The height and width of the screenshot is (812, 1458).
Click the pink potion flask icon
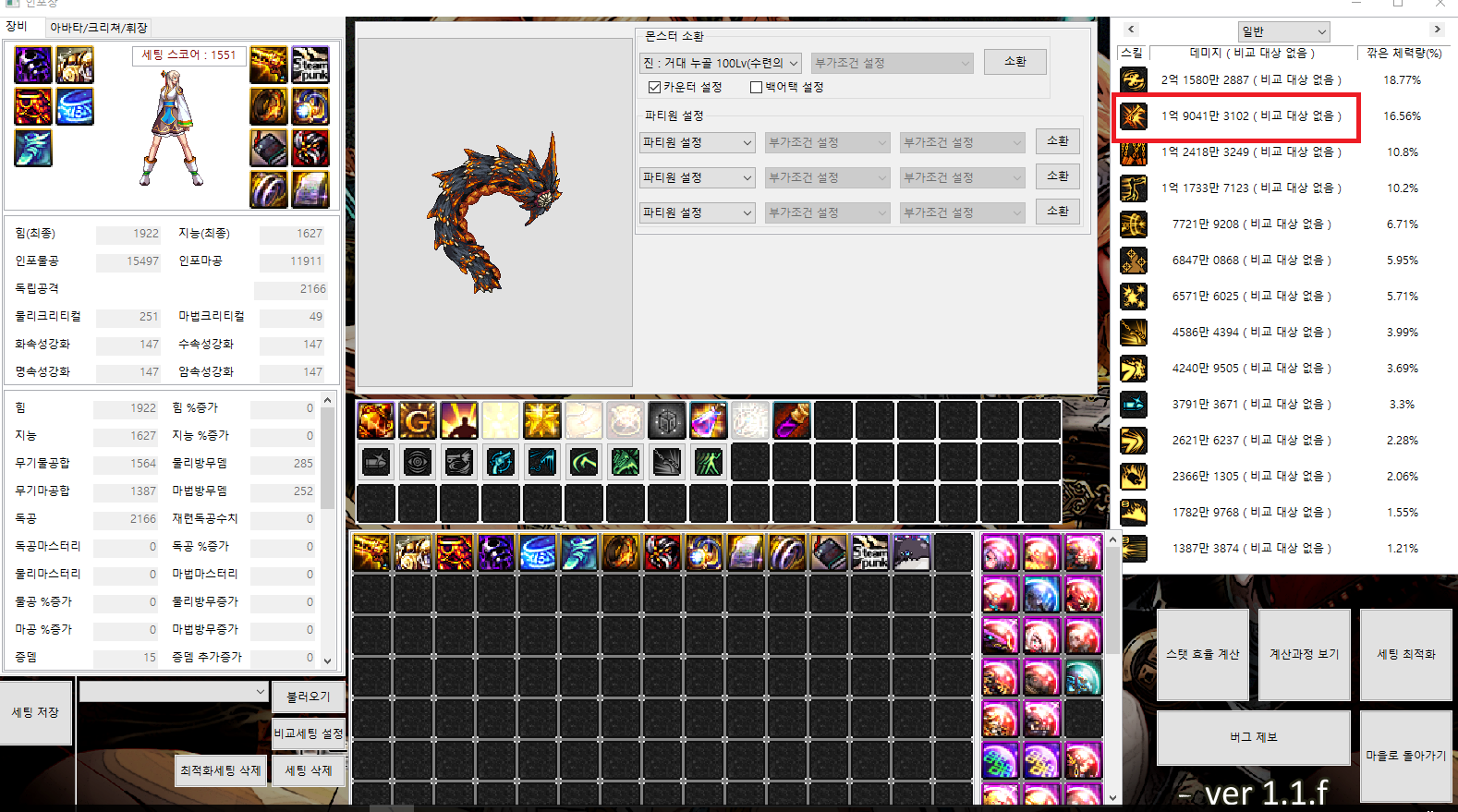(x=709, y=420)
